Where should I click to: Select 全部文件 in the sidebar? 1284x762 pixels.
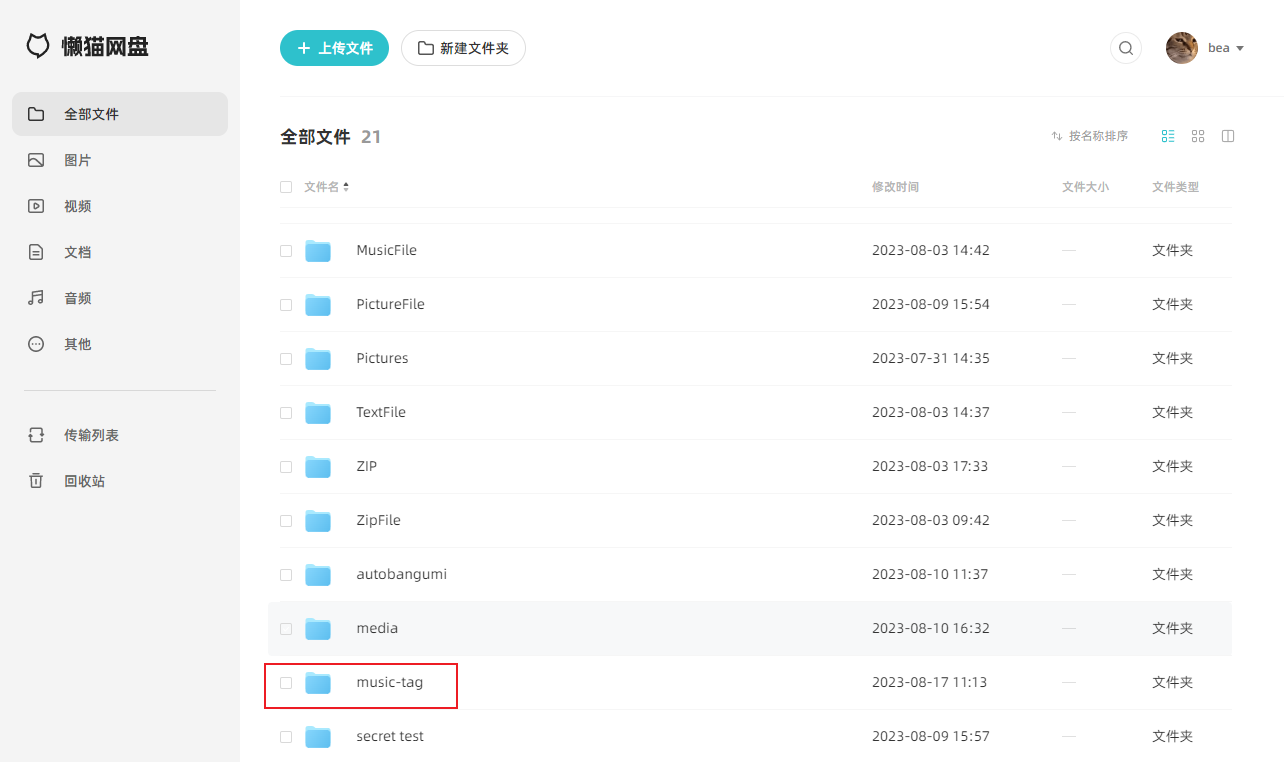pyautogui.click(x=120, y=114)
